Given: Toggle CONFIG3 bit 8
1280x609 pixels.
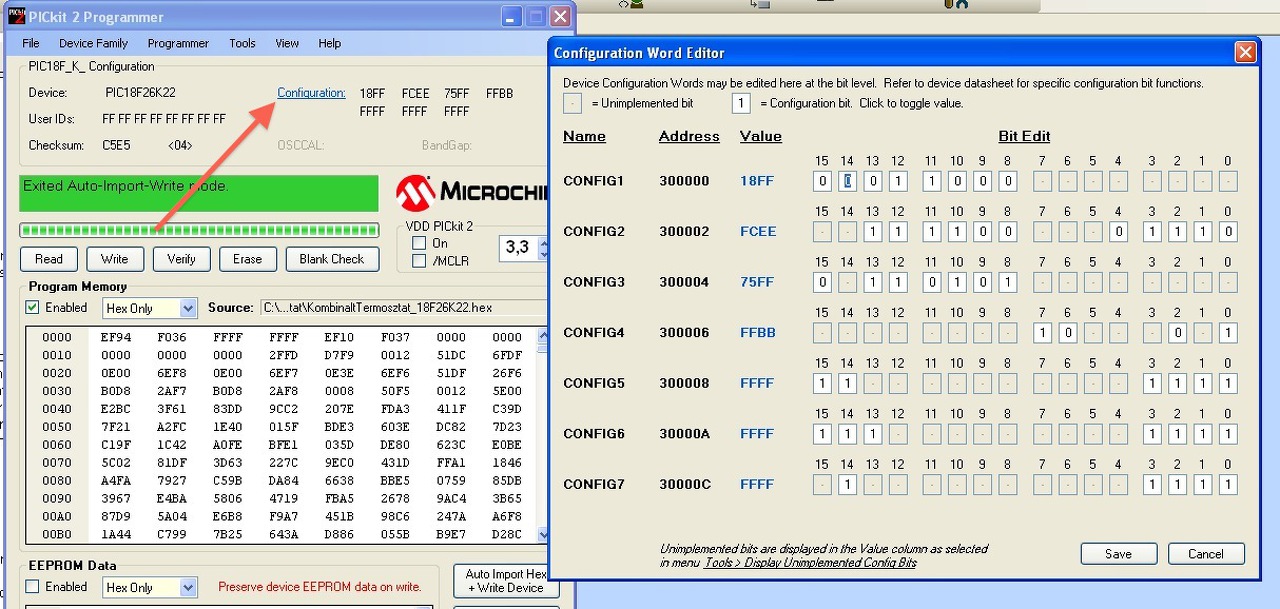Looking at the screenshot, I should pos(1007,282).
